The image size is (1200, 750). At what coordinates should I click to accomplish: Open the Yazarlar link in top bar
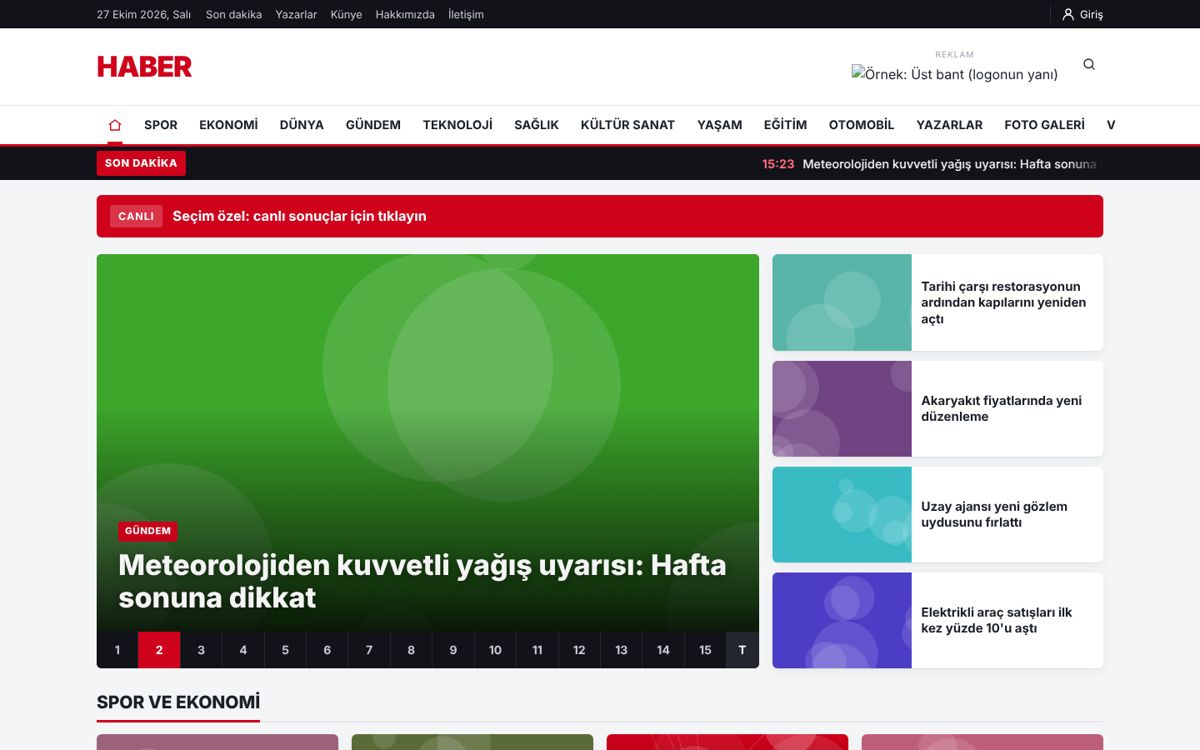[296, 15]
